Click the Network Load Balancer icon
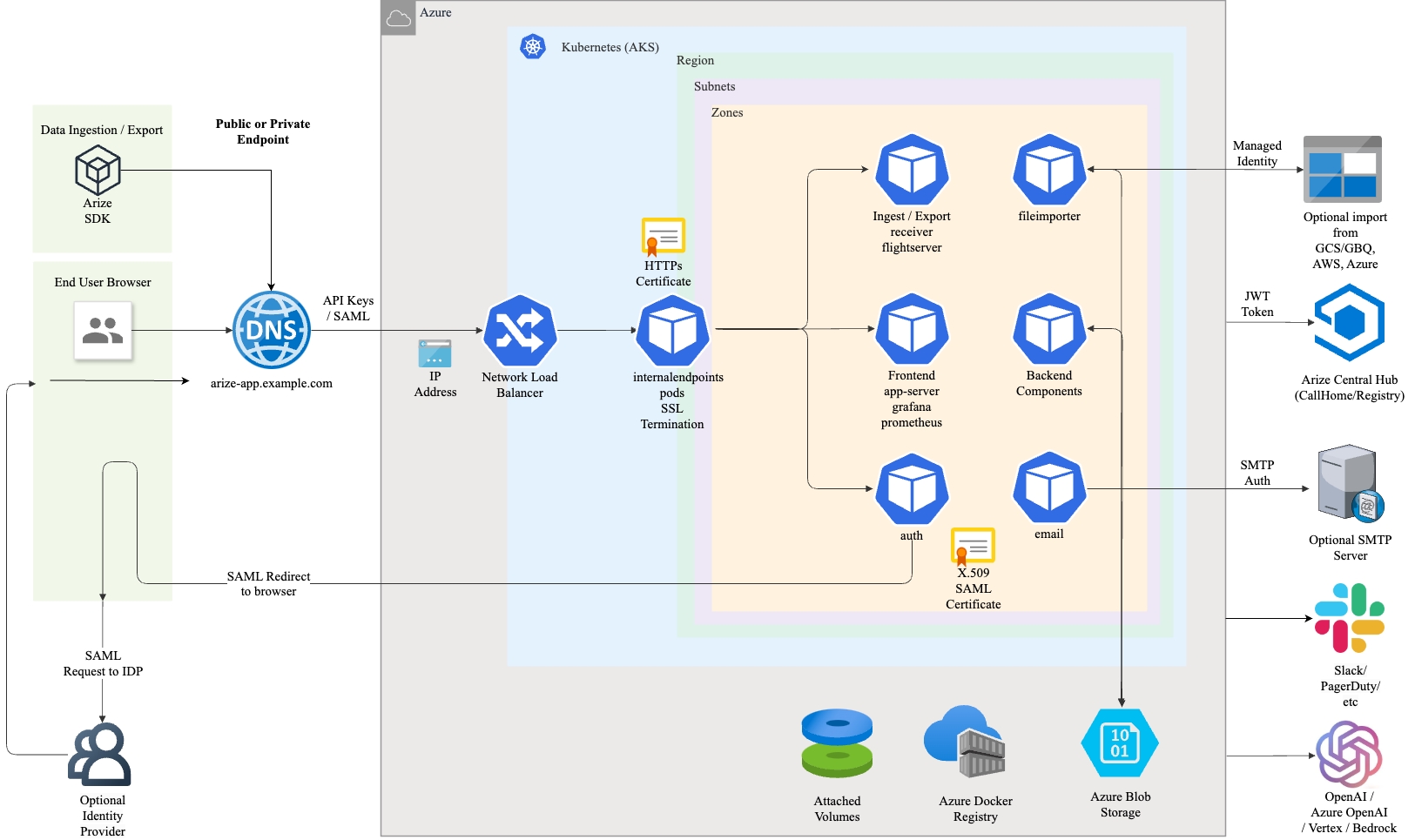 (x=520, y=331)
